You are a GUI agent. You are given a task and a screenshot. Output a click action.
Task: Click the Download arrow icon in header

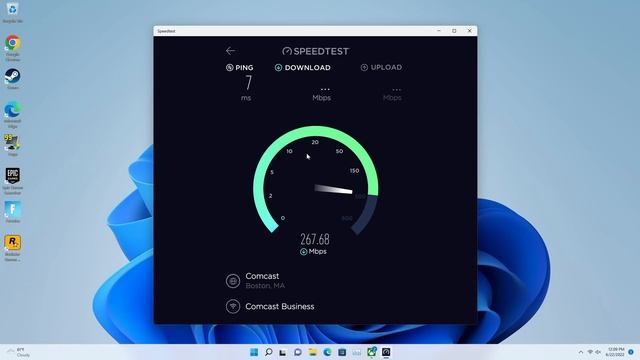(278, 68)
